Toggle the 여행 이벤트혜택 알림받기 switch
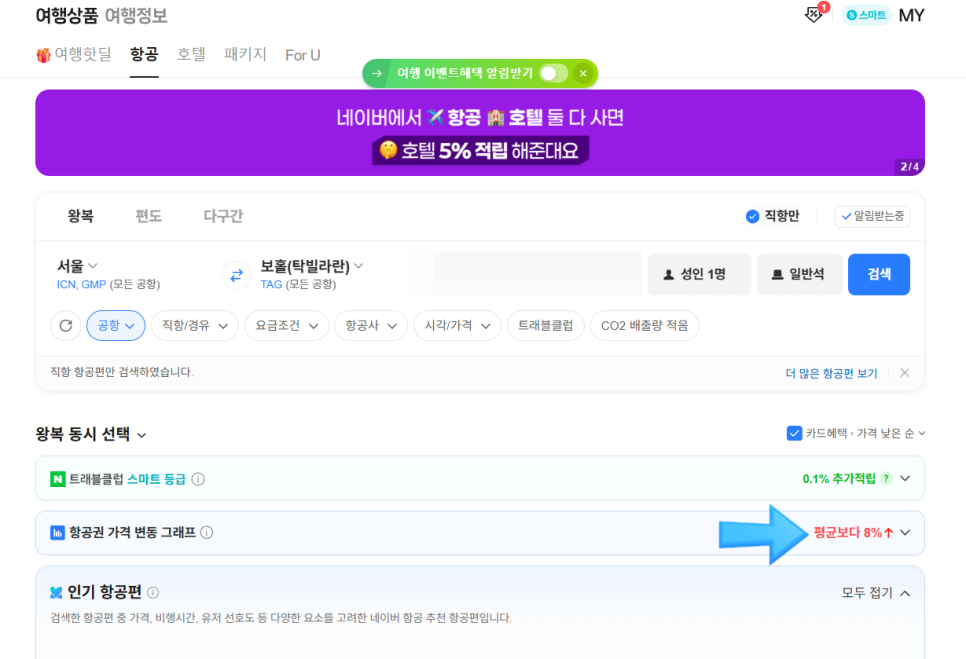The image size is (966, 659). point(553,73)
